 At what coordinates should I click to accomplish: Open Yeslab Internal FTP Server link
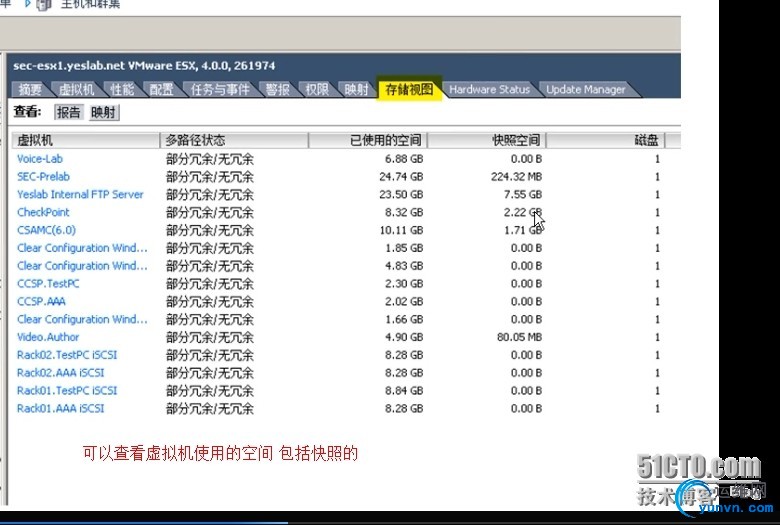click(x=80, y=195)
